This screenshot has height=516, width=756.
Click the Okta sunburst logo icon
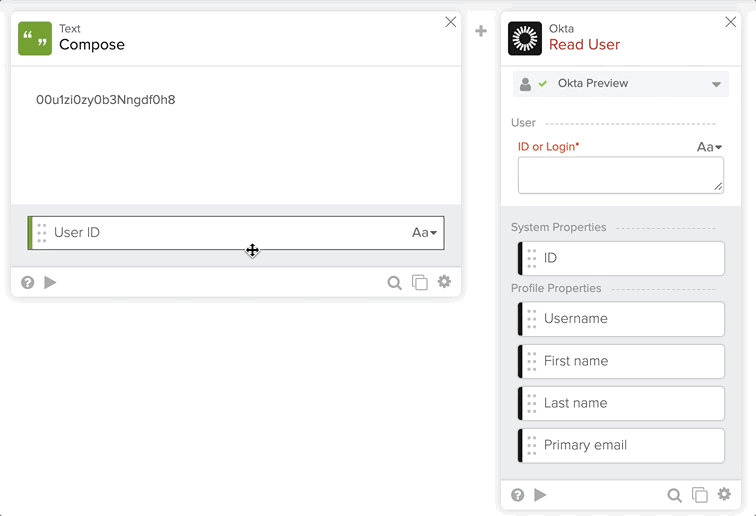[x=525, y=39]
